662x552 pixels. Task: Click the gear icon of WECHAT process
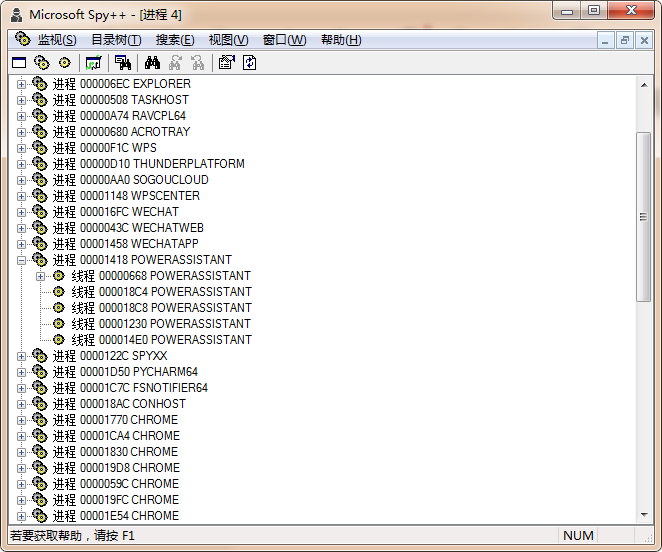40,212
